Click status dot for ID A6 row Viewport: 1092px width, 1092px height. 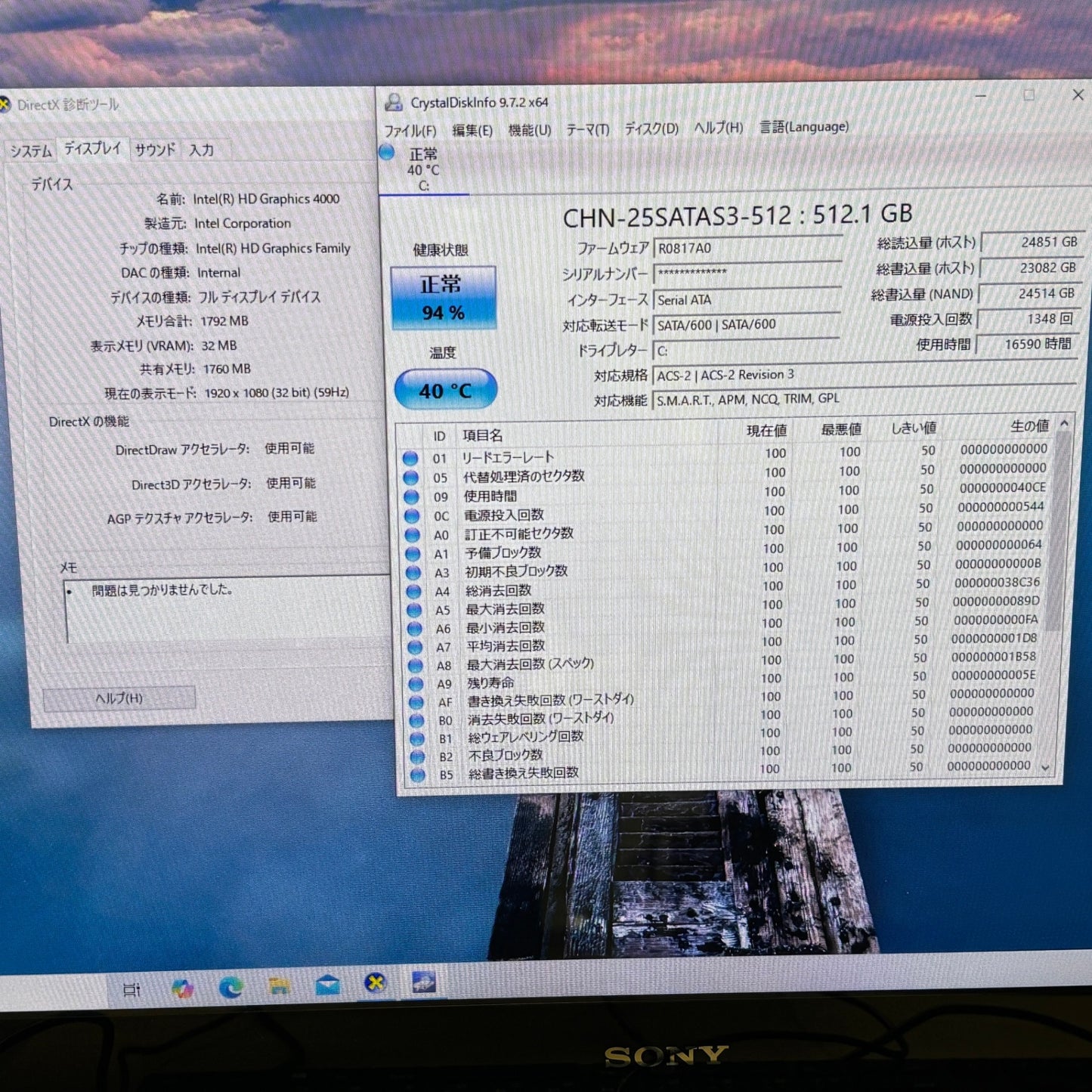point(415,629)
